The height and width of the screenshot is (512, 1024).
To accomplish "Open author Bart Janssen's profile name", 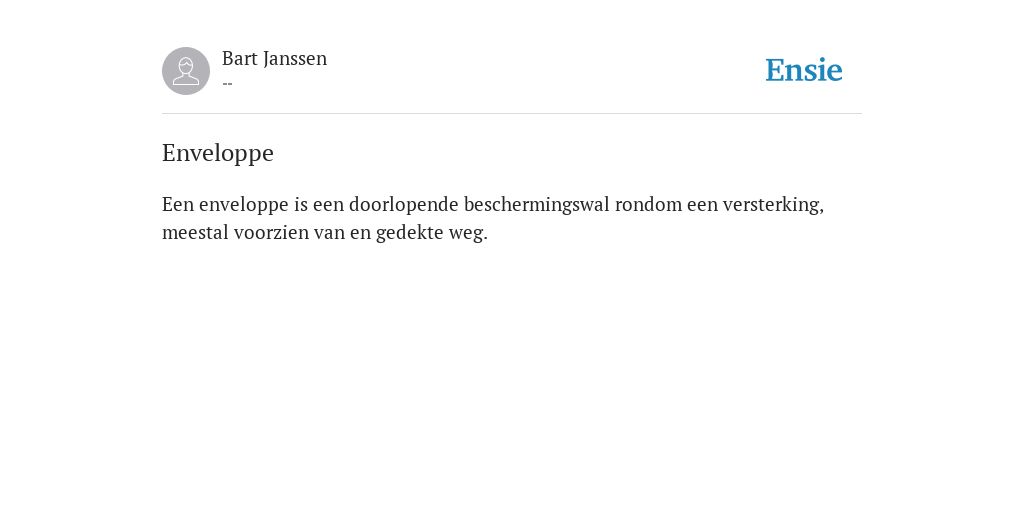I will coord(274,59).
